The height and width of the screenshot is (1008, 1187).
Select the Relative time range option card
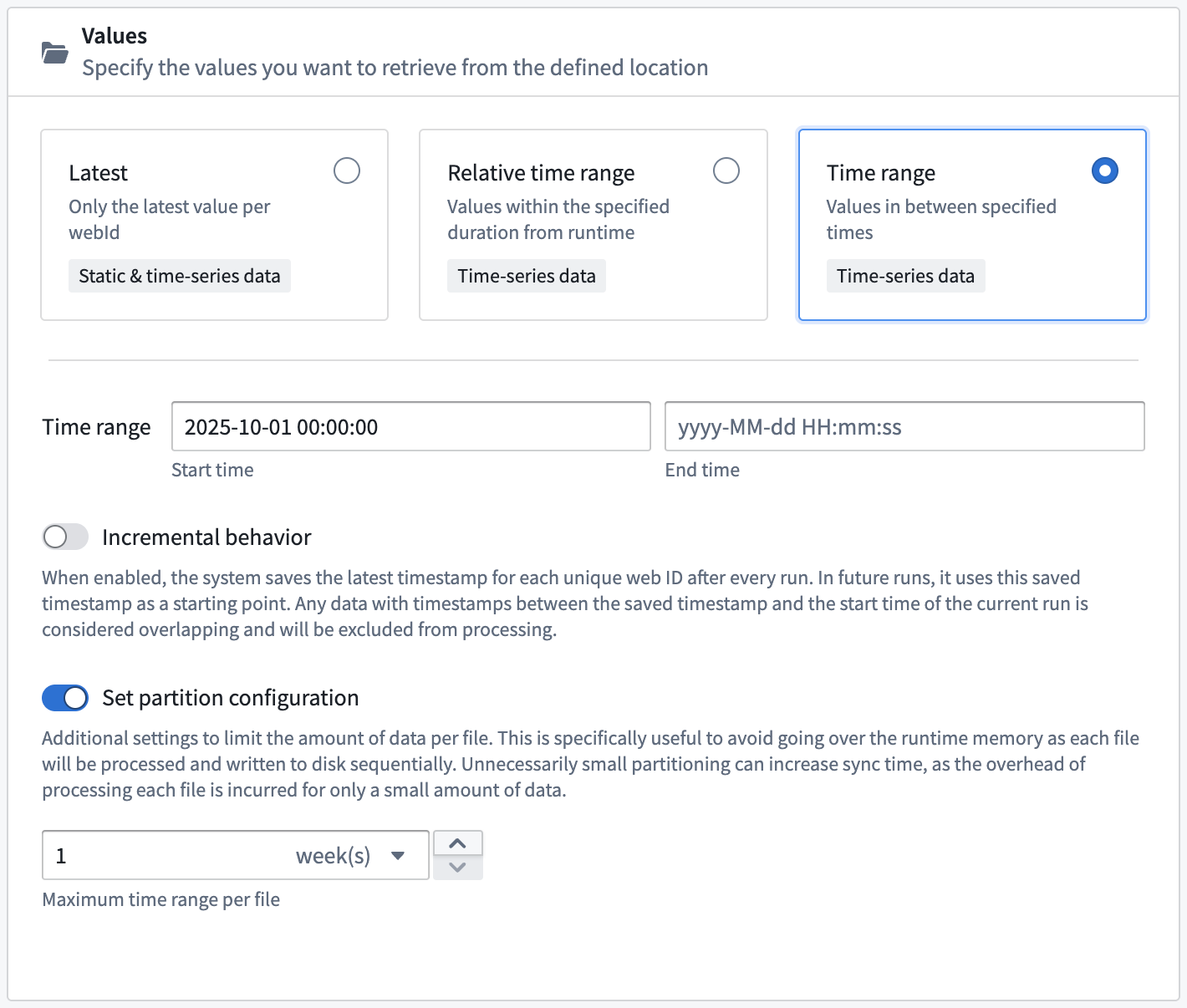(x=593, y=224)
